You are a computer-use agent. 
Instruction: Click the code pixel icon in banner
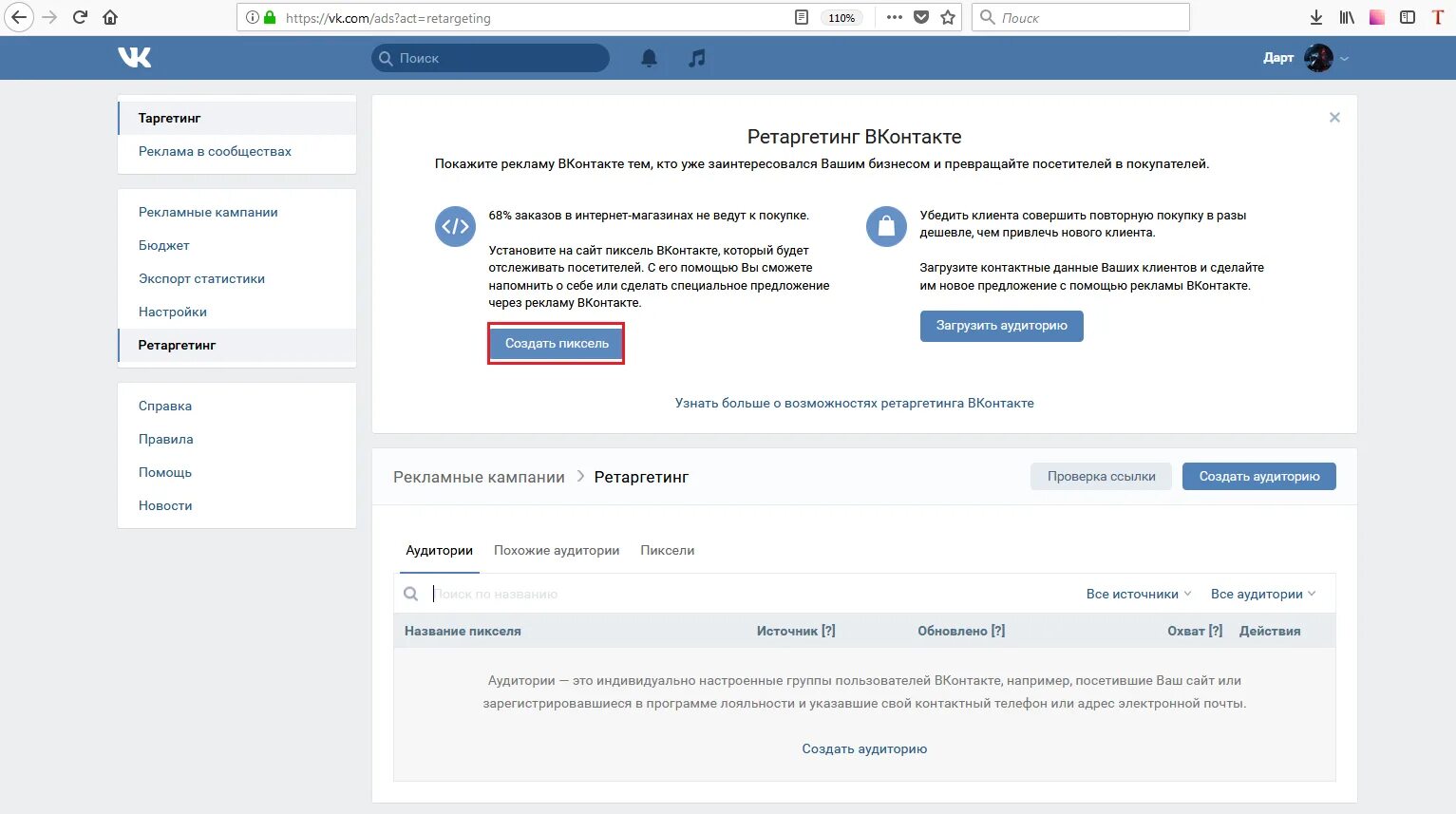(x=455, y=226)
